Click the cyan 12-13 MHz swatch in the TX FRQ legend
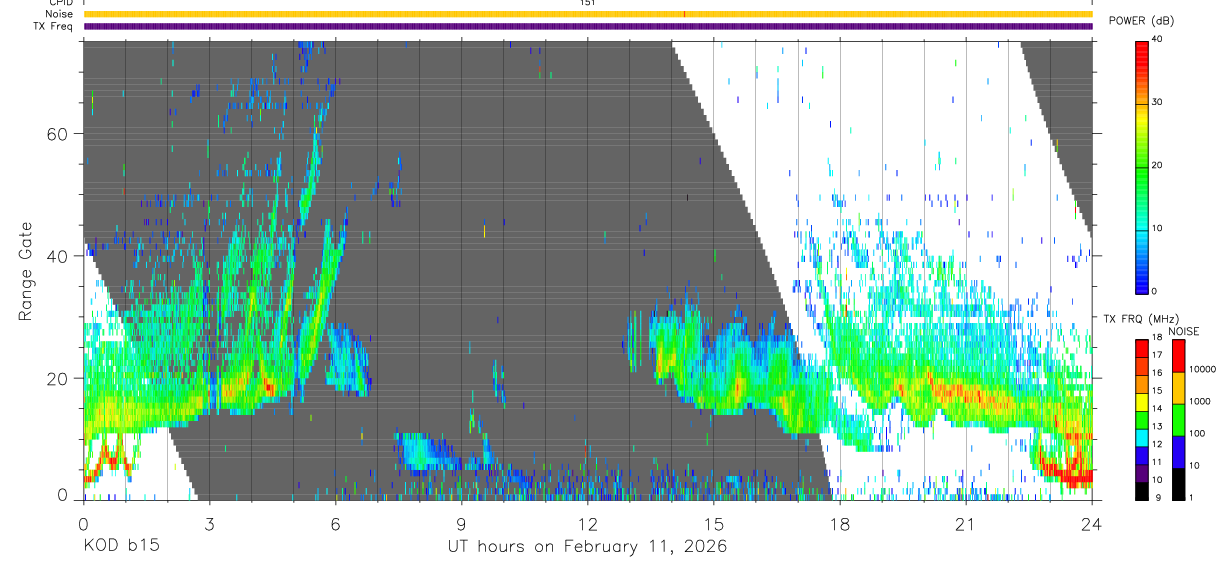 pos(1141,438)
